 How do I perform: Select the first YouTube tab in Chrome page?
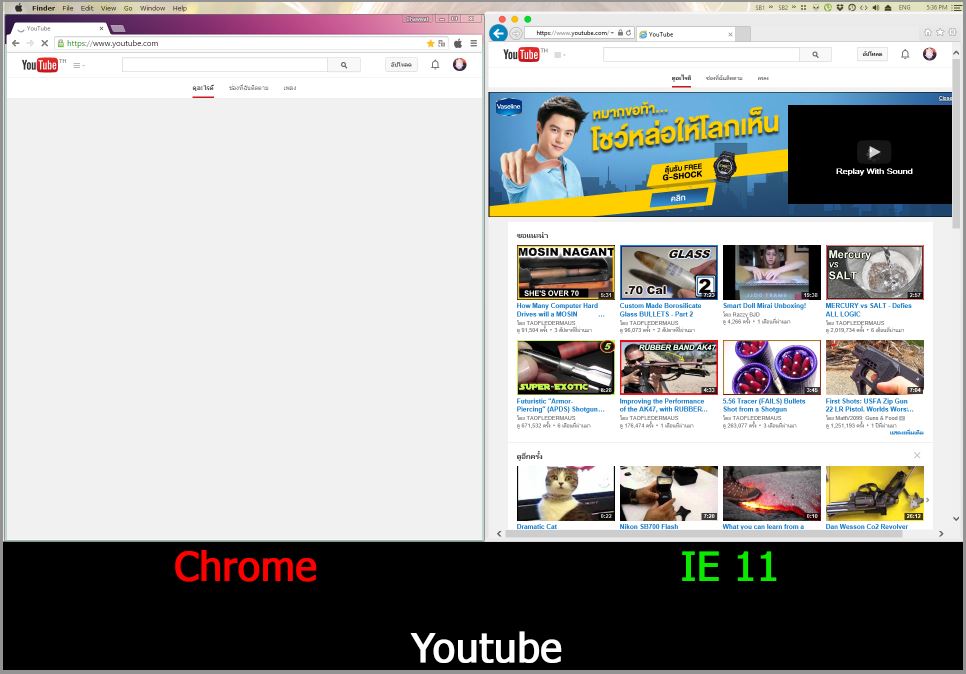tap(203, 88)
